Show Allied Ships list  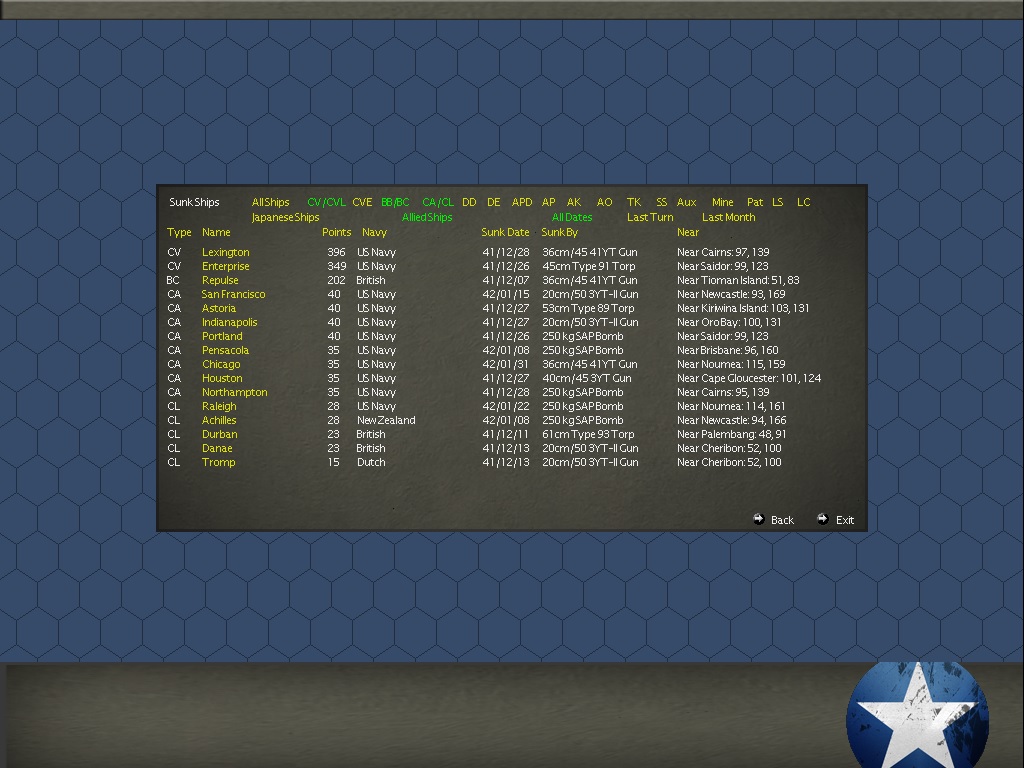pos(427,217)
